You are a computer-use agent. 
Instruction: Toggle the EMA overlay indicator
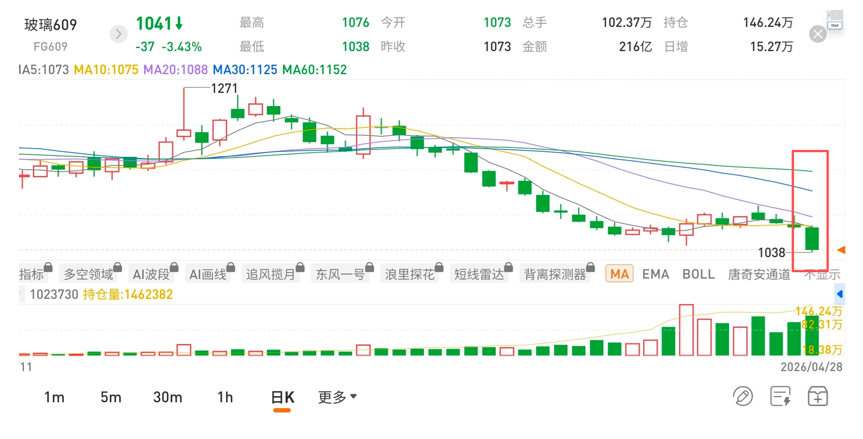[x=656, y=274]
